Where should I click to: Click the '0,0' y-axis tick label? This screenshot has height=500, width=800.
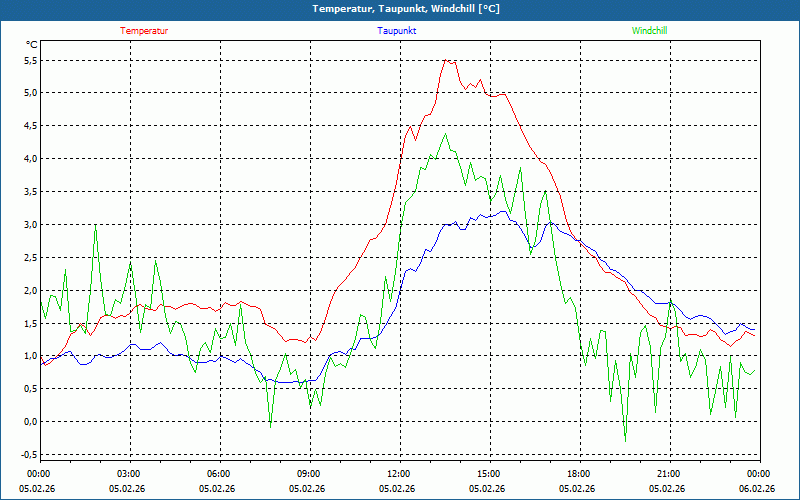30,421
